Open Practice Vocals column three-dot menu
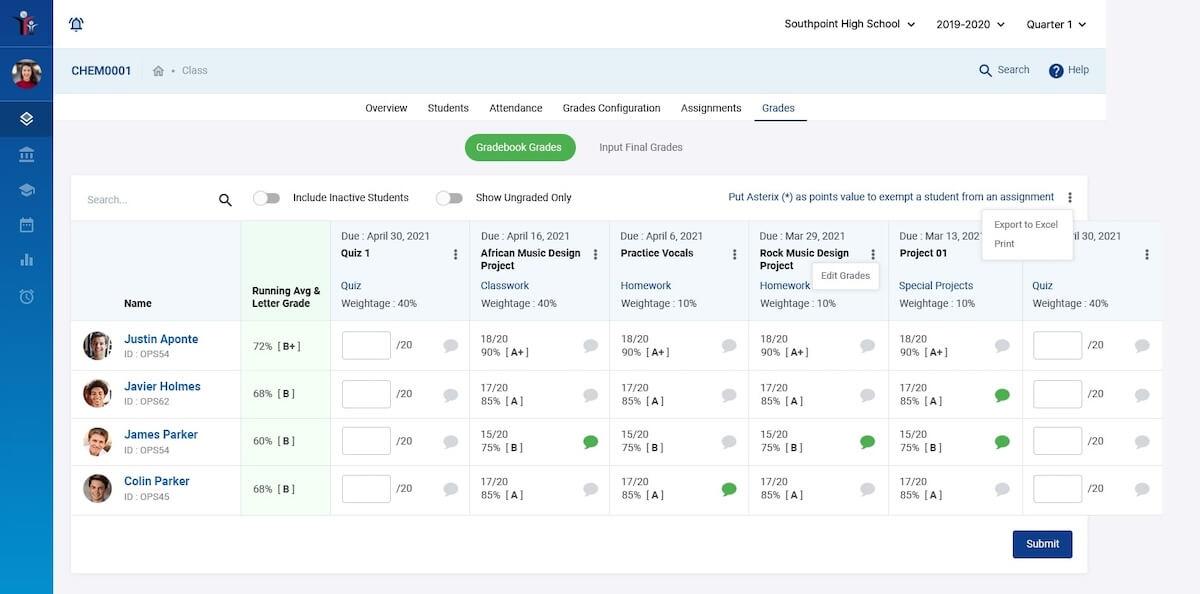The height and width of the screenshot is (594, 1200). pos(733,255)
